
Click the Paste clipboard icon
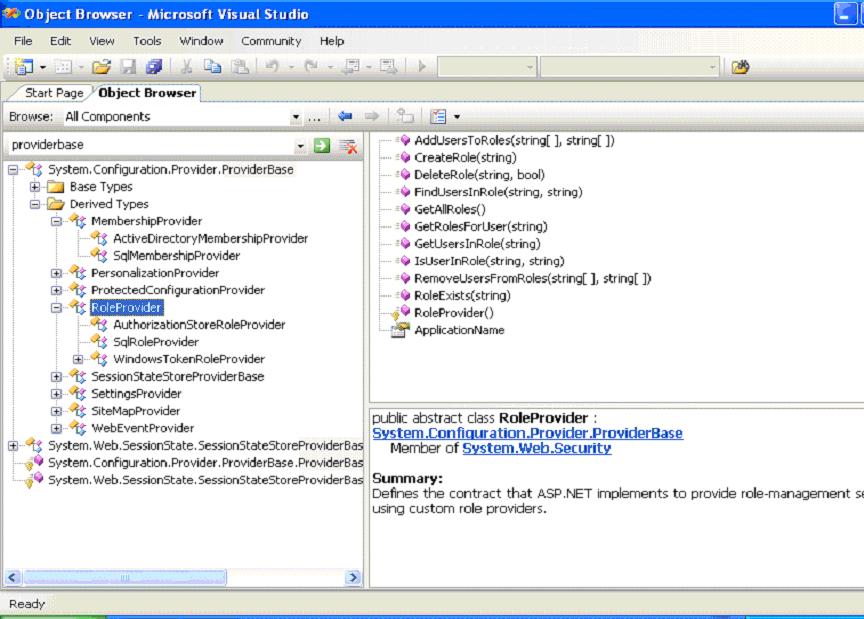pyautogui.click(x=240, y=67)
